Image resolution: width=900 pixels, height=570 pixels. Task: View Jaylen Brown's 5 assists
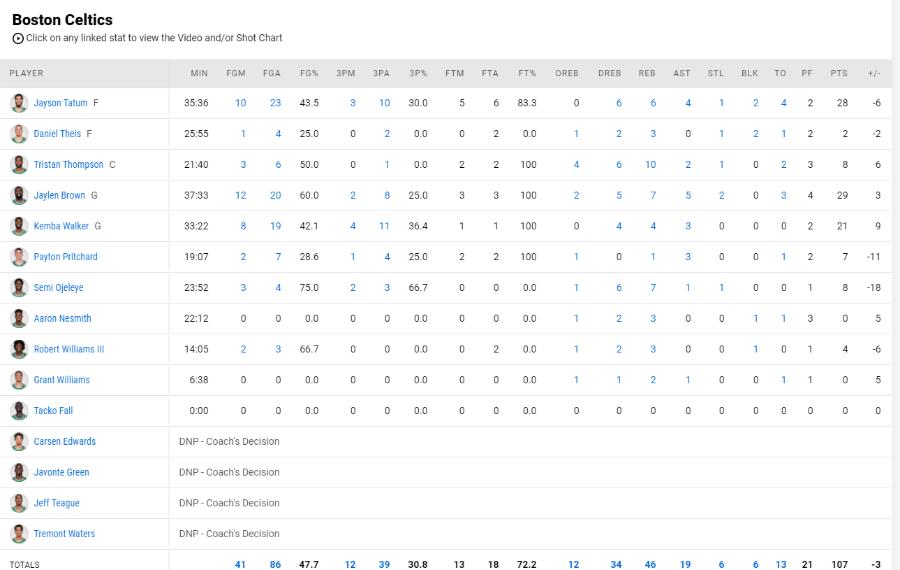(x=688, y=195)
